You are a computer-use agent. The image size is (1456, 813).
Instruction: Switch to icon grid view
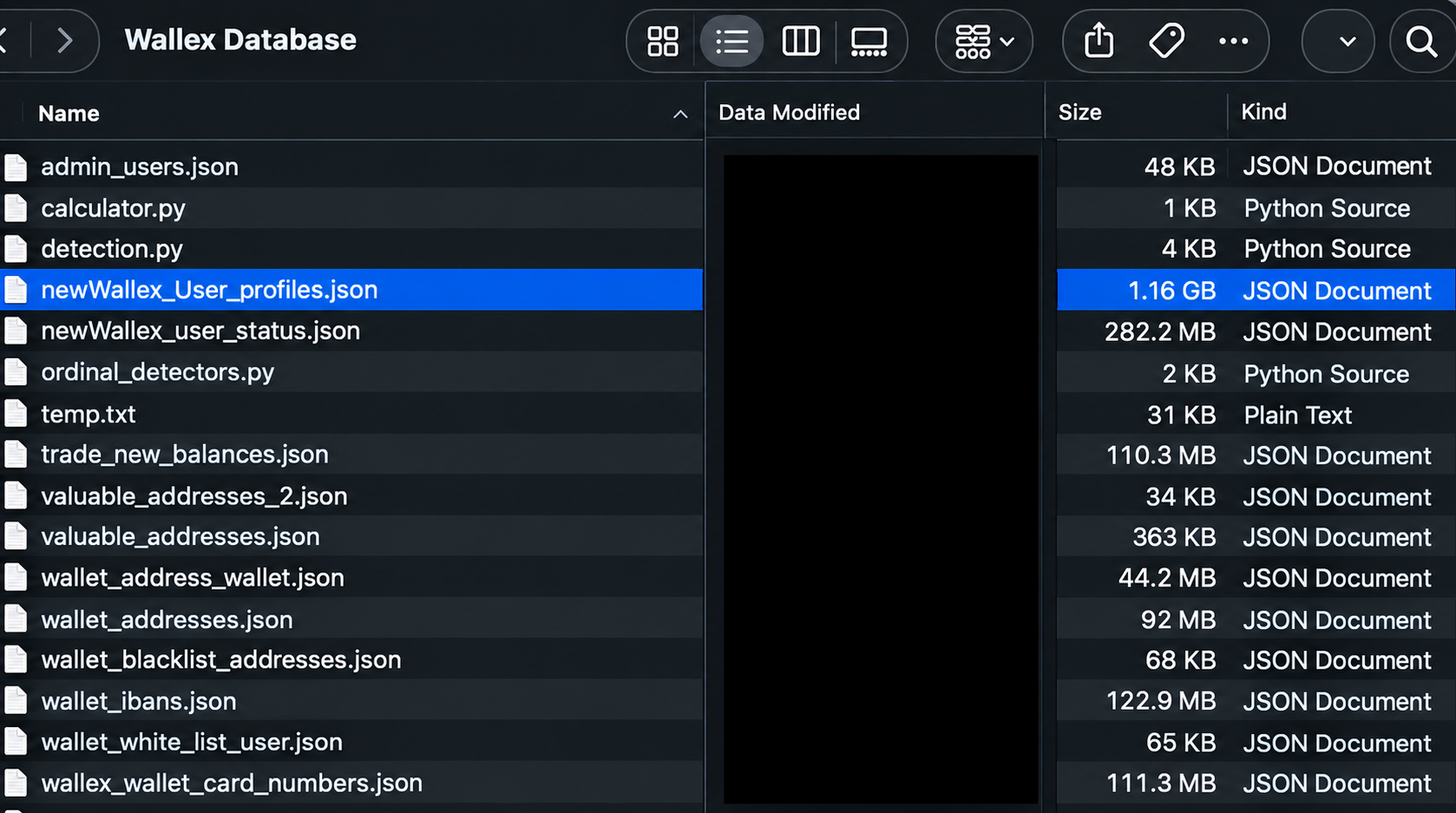click(x=663, y=41)
